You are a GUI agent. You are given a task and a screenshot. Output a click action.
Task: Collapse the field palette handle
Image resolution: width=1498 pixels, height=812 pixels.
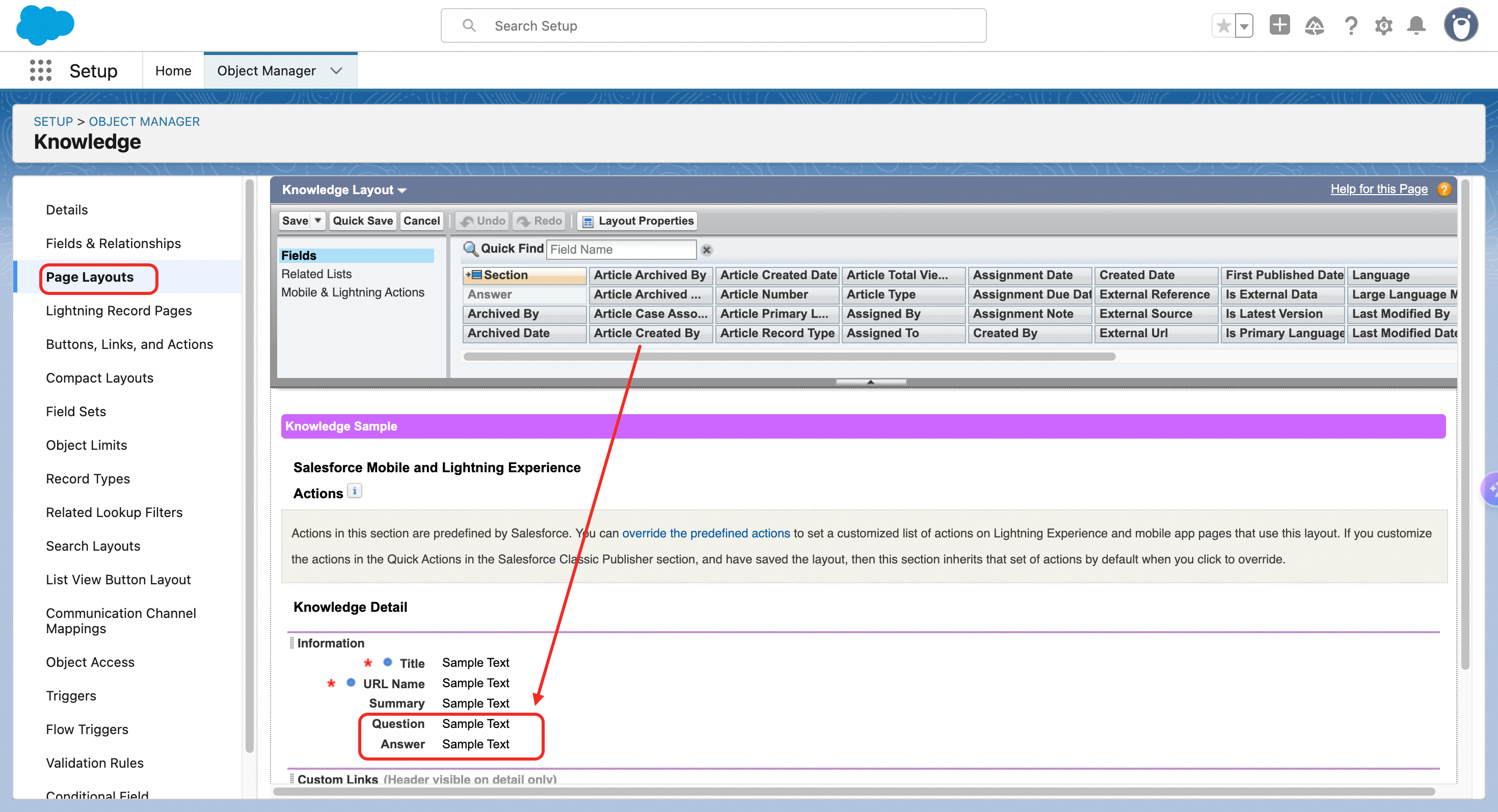click(x=871, y=382)
